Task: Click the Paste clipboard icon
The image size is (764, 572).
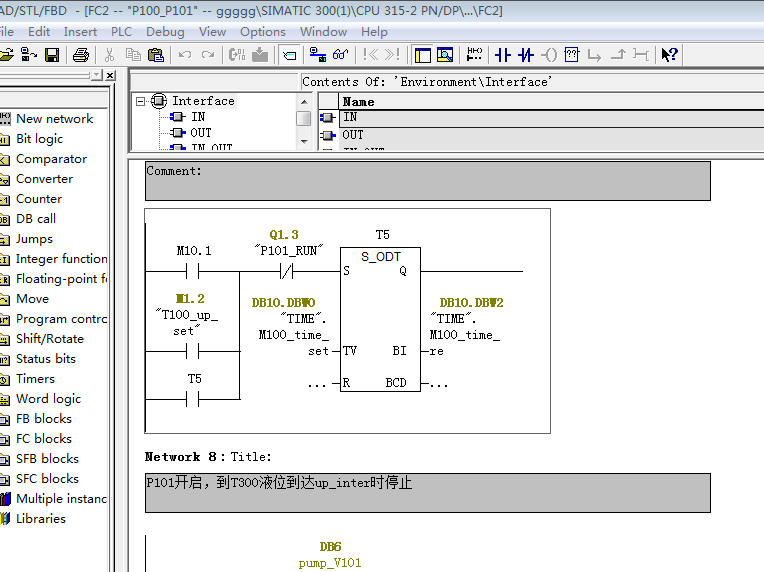Action: [x=155, y=55]
